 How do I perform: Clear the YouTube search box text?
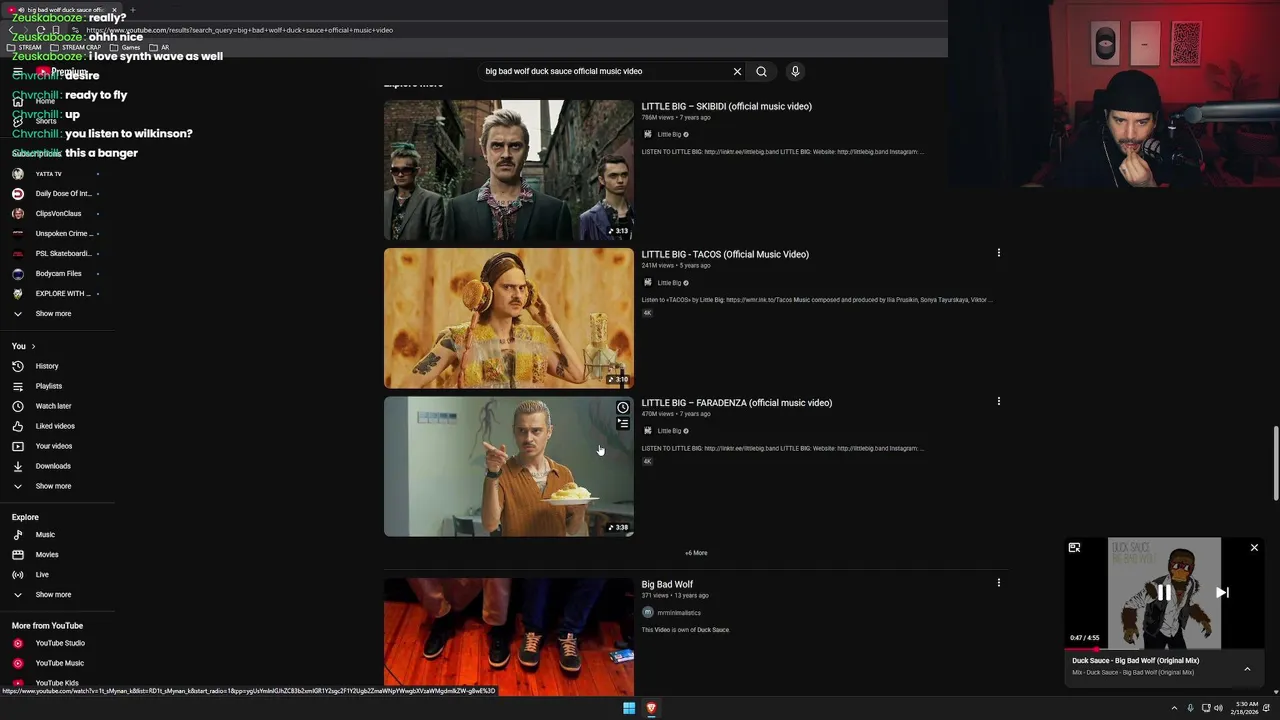[x=737, y=71]
